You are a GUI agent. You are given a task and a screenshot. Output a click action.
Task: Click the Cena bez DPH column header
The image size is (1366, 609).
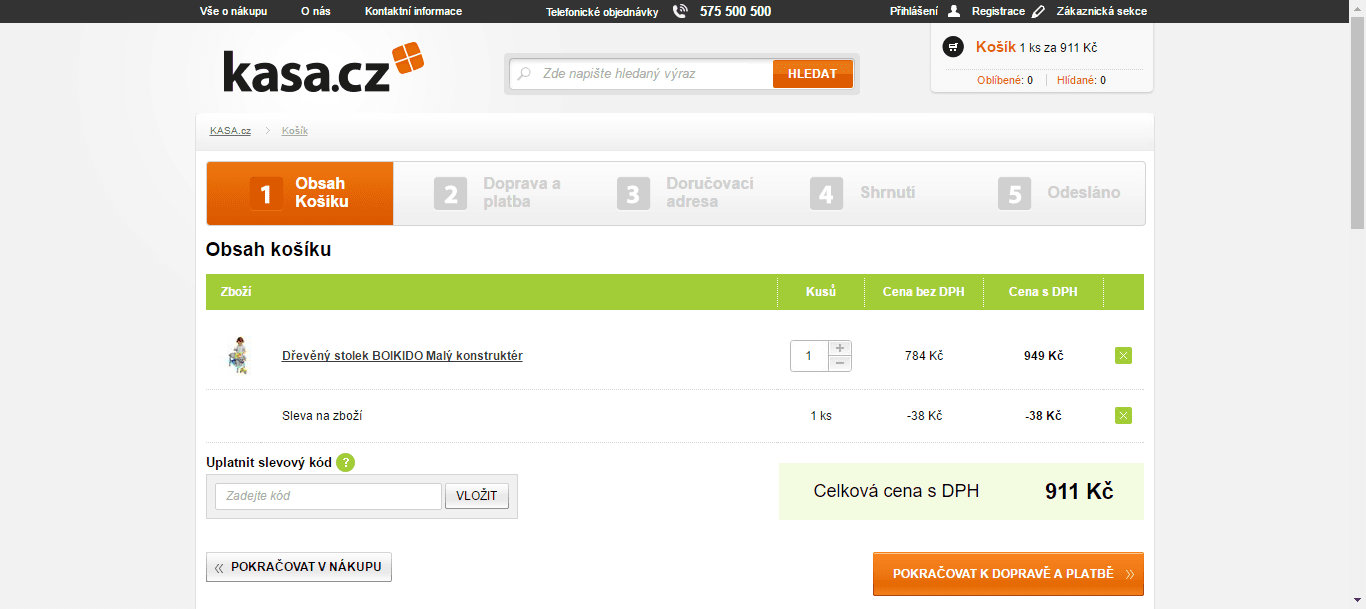click(x=924, y=292)
